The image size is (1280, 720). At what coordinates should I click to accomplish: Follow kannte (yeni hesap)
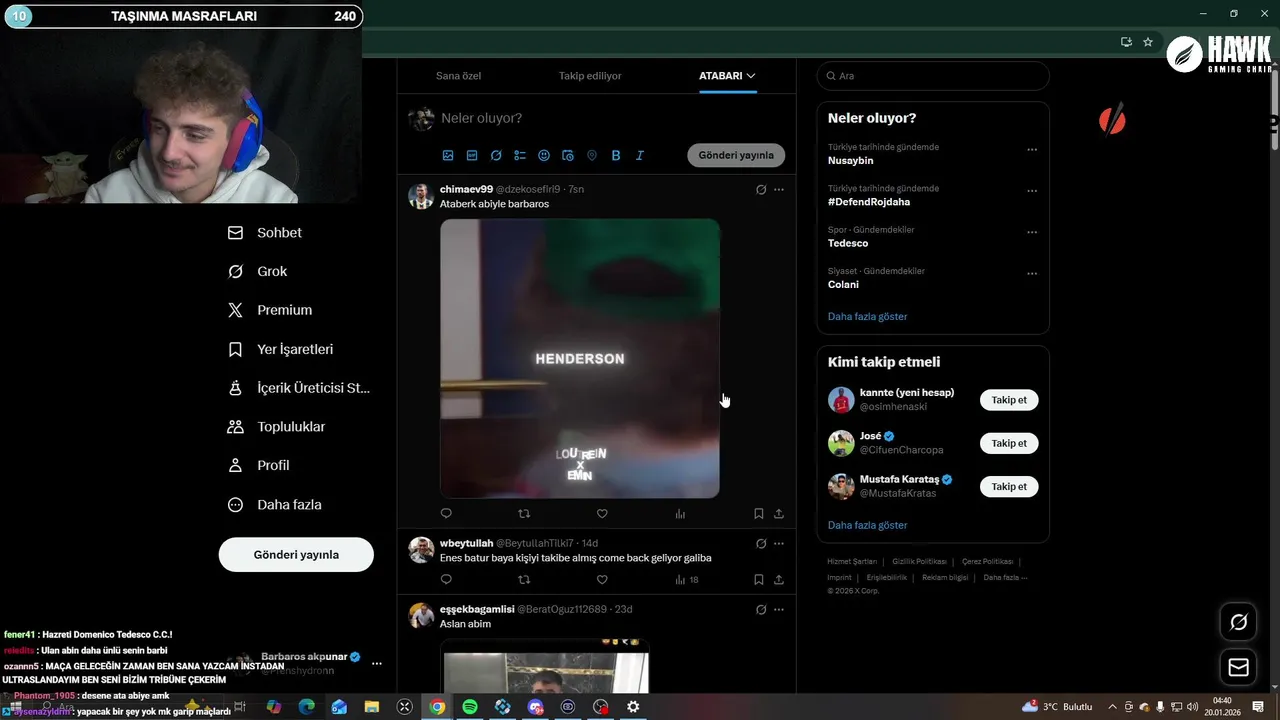coord(1009,400)
